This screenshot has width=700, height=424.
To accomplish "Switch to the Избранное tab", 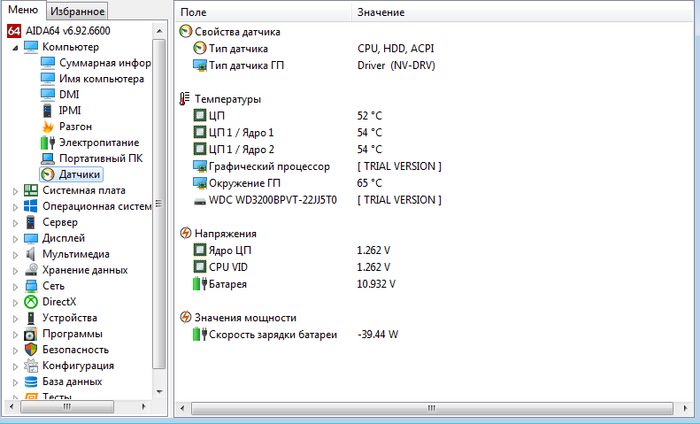I will coord(77,12).
